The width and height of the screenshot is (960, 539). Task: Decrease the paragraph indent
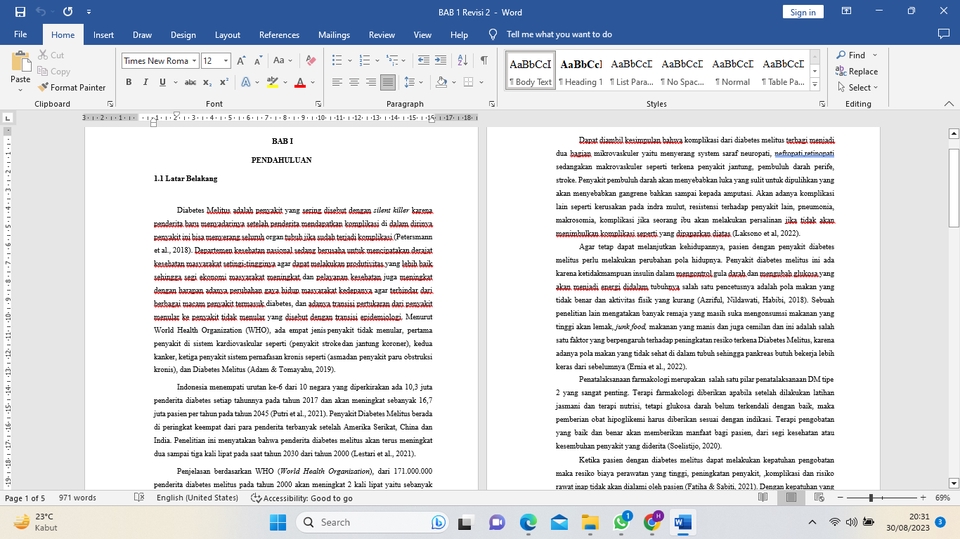[423, 60]
